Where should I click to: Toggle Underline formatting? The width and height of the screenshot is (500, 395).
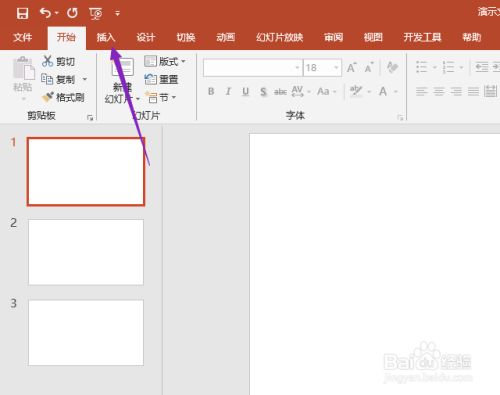coord(246,91)
